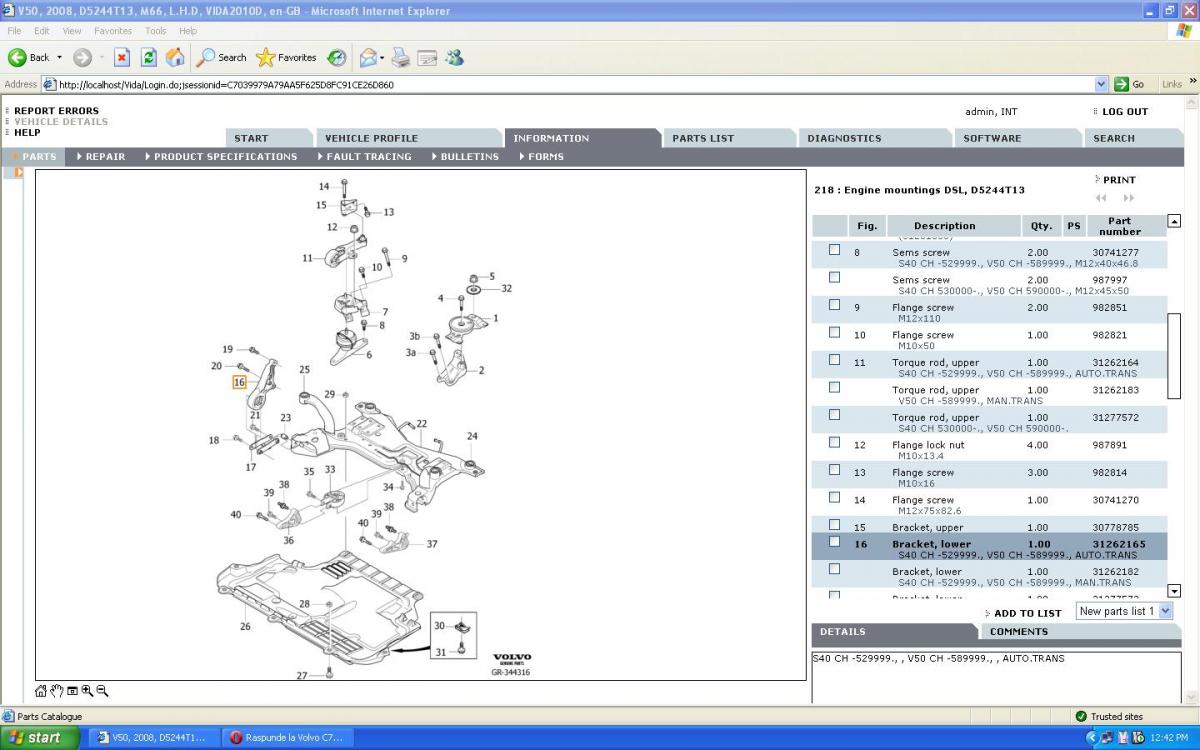Click the parts list scrollbar thumb
This screenshot has width=1200, height=750.
pos(1174,356)
